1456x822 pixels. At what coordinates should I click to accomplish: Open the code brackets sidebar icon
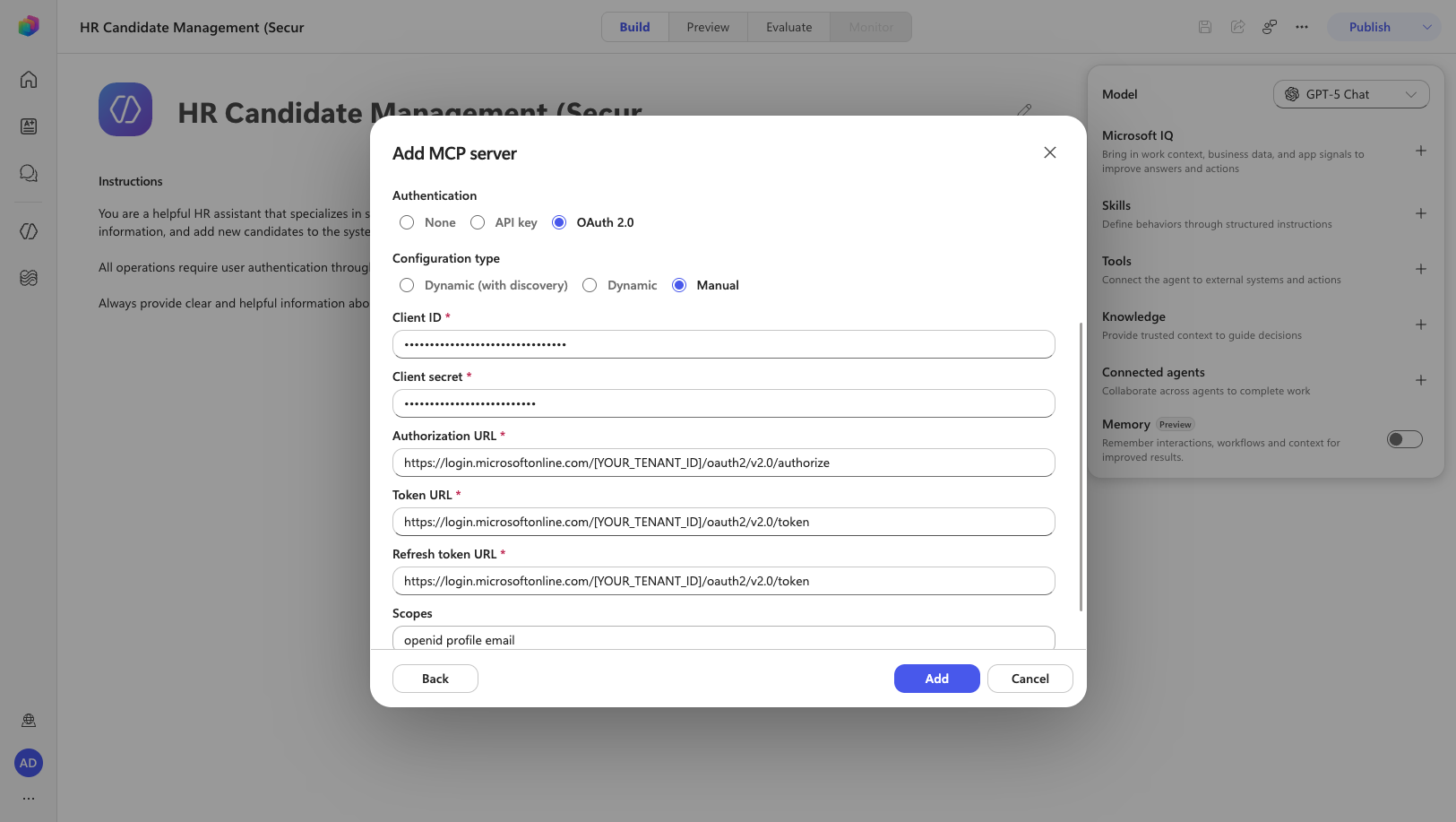29,231
